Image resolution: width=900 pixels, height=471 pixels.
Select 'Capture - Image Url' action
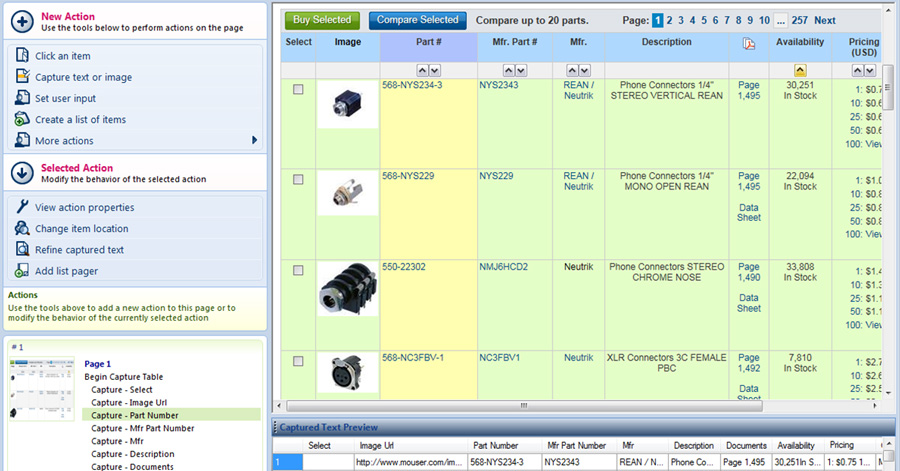coord(129,403)
